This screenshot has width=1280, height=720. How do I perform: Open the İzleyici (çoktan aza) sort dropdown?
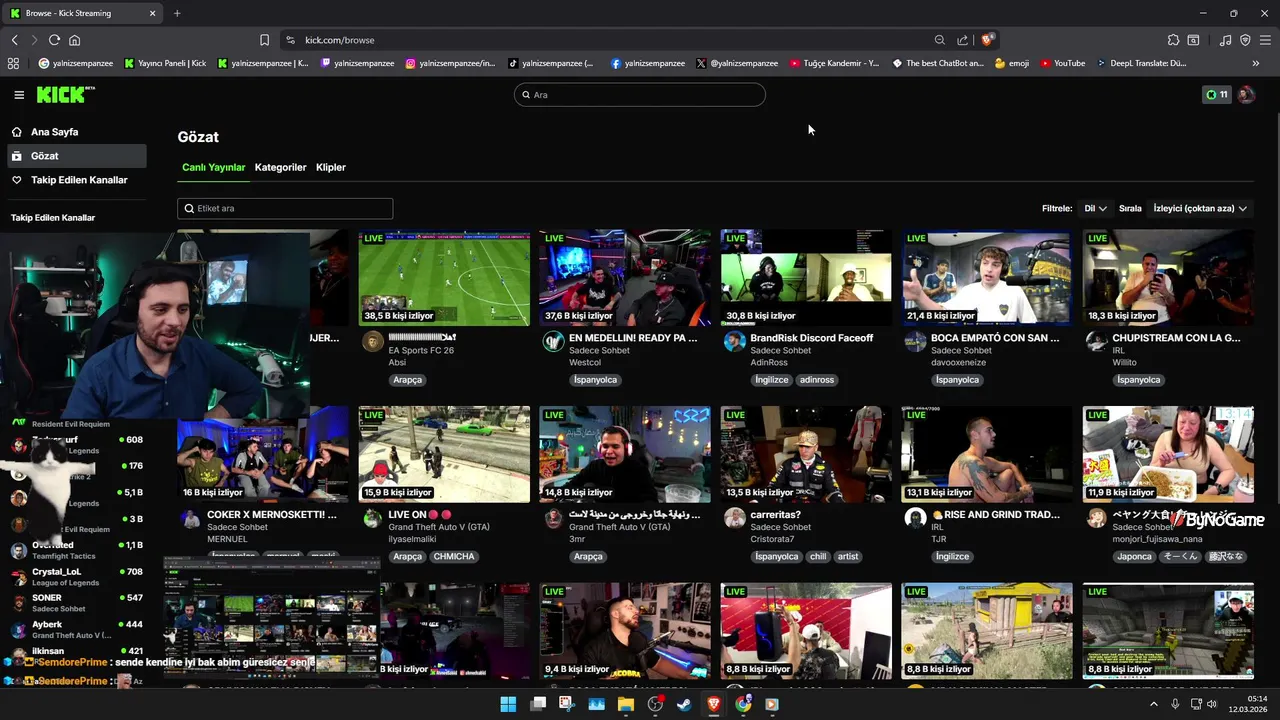1200,208
